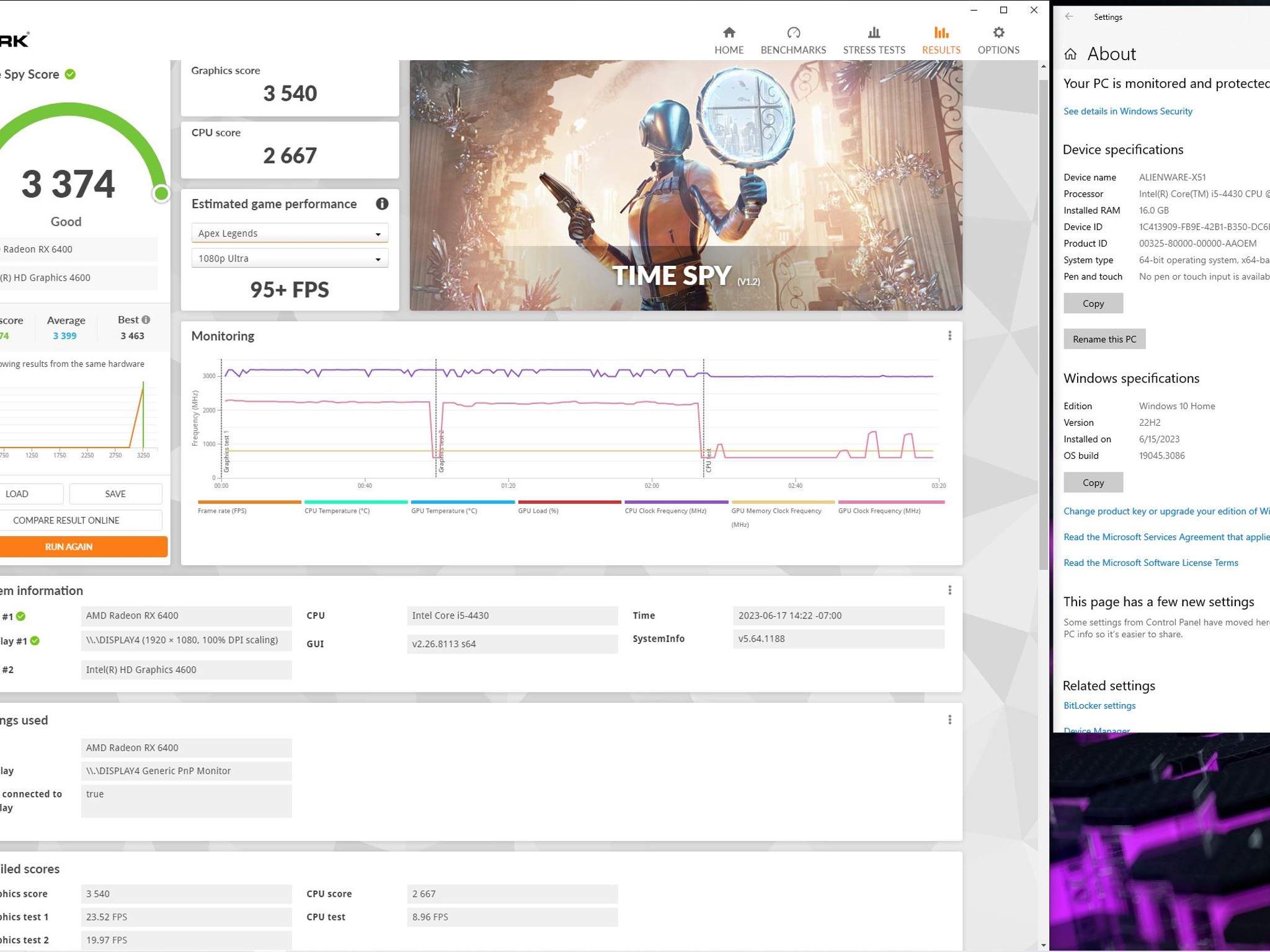Open the System information three-dot menu

click(x=949, y=590)
